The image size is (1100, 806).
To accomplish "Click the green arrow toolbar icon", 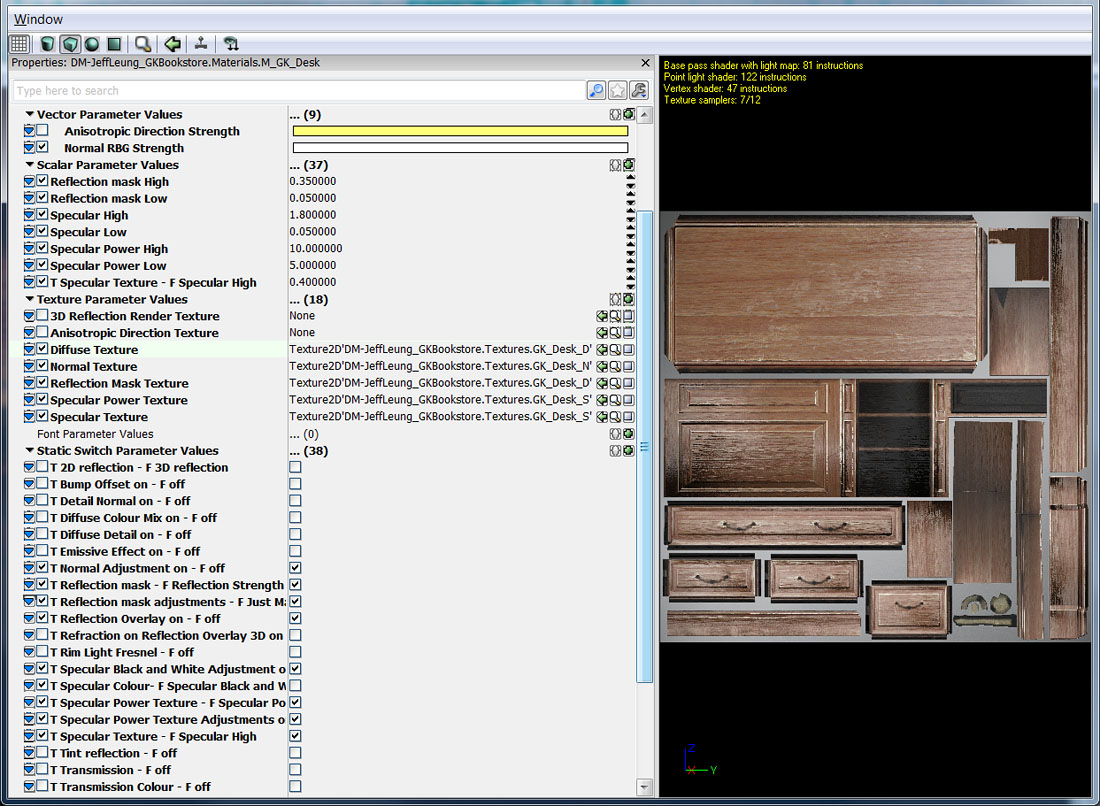I will coord(173,44).
